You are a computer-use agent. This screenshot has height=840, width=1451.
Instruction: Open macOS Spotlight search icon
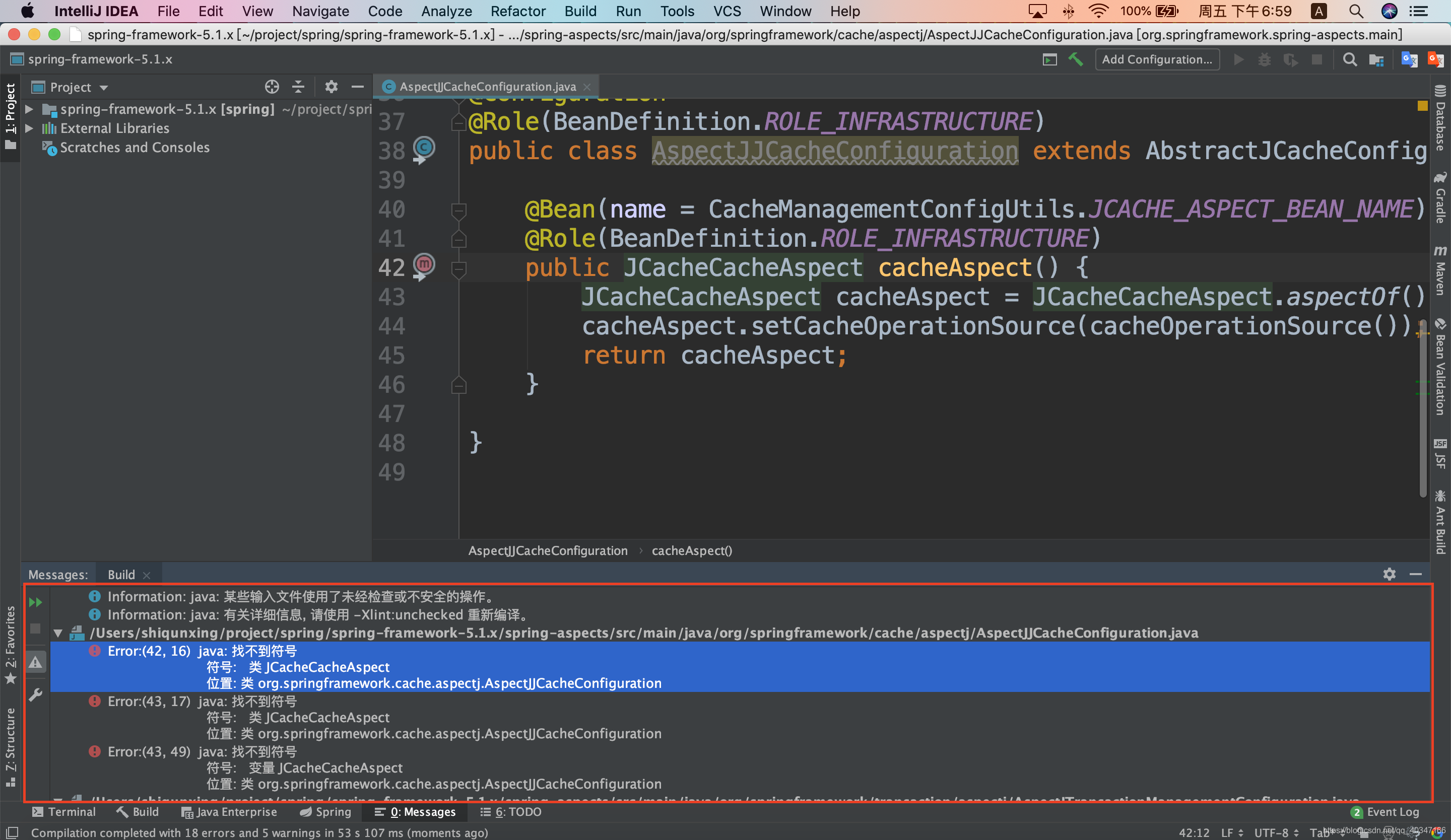[1355, 11]
